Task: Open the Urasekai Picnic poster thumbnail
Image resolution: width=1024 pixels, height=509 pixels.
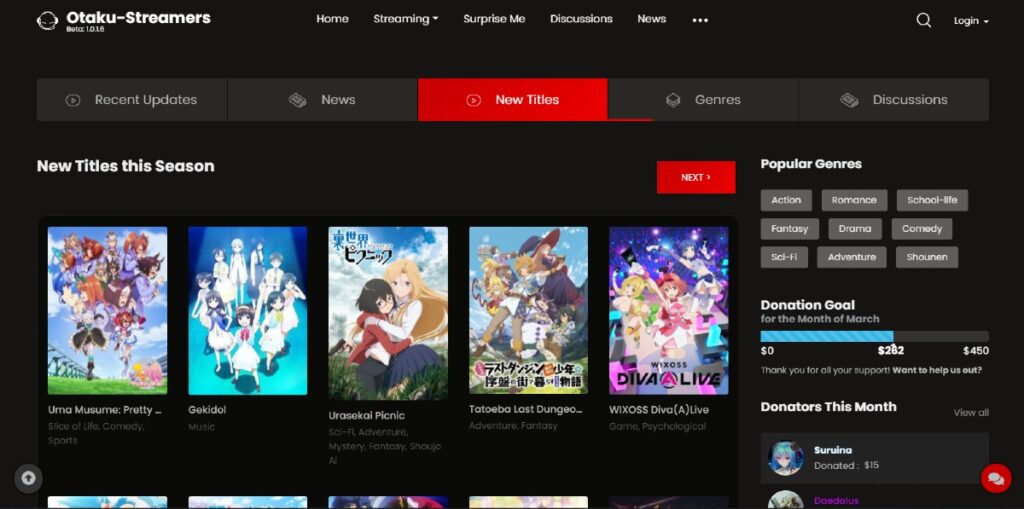Action: point(388,313)
